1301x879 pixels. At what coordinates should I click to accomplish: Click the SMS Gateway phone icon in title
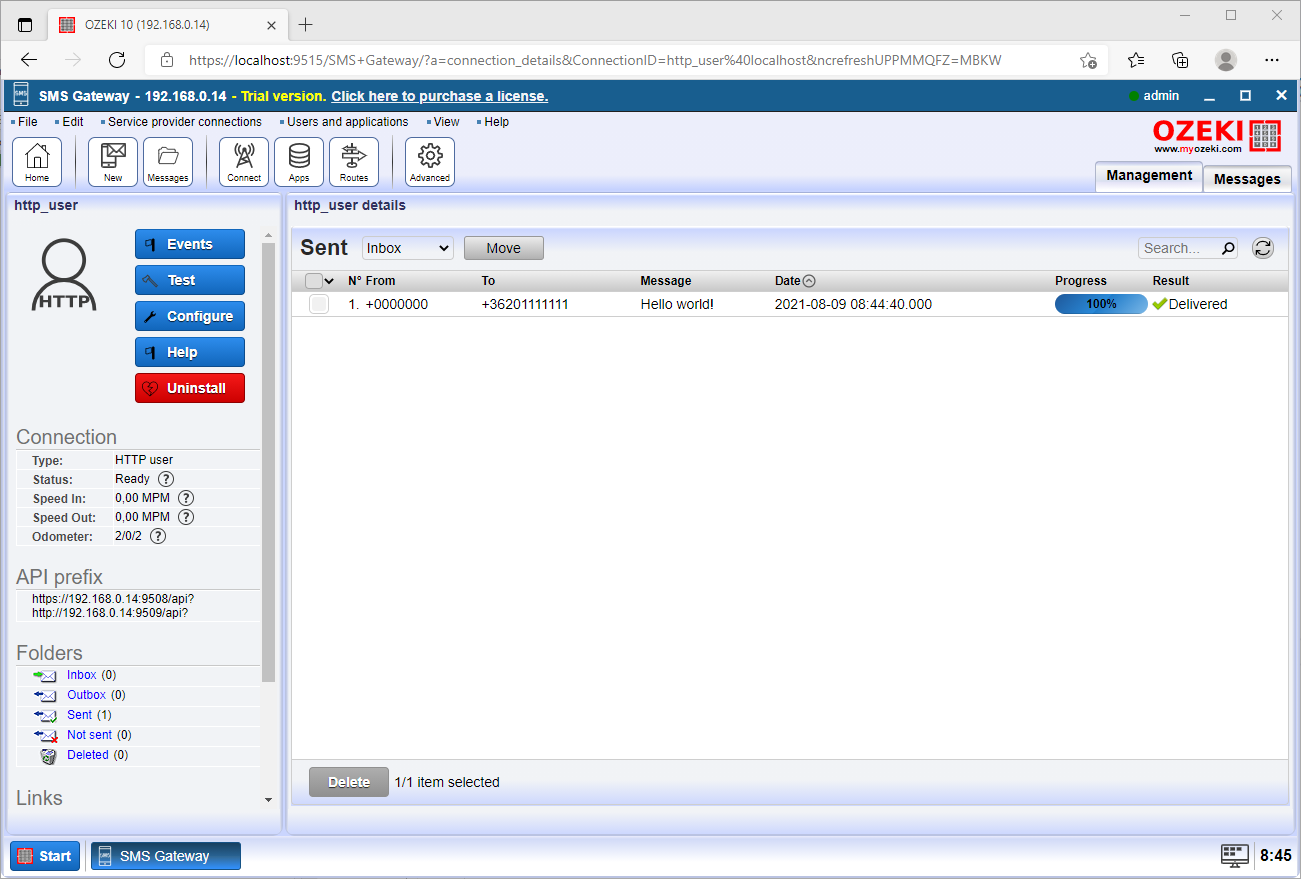coord(21,96)
